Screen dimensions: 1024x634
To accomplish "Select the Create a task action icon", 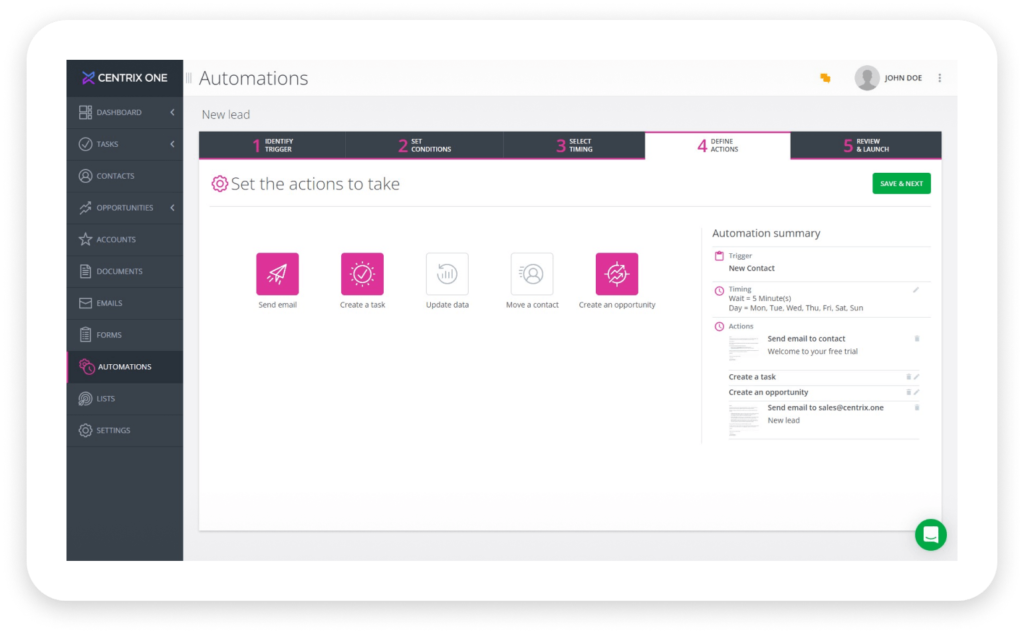I will pos(362,272).
